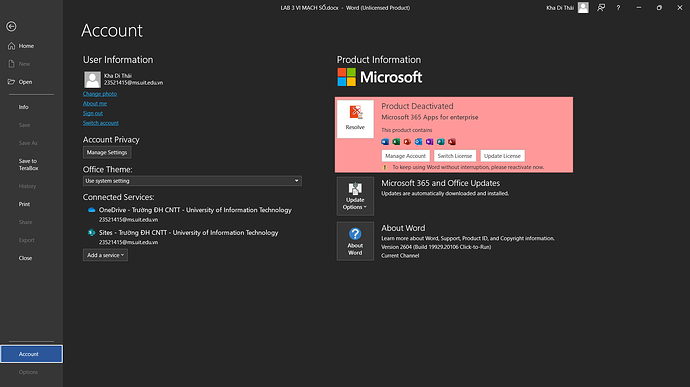Screen dimensions: 690x387
Task: Click the Resolve product activation button
Action: (x=355, y=119)
